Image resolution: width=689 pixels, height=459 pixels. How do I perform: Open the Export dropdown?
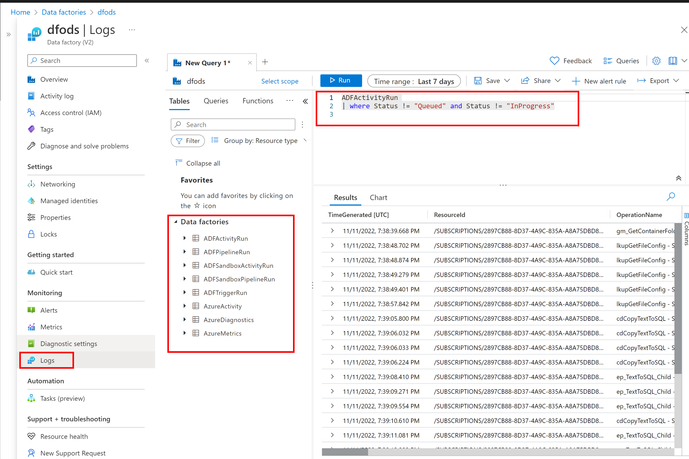click(658, 81)
